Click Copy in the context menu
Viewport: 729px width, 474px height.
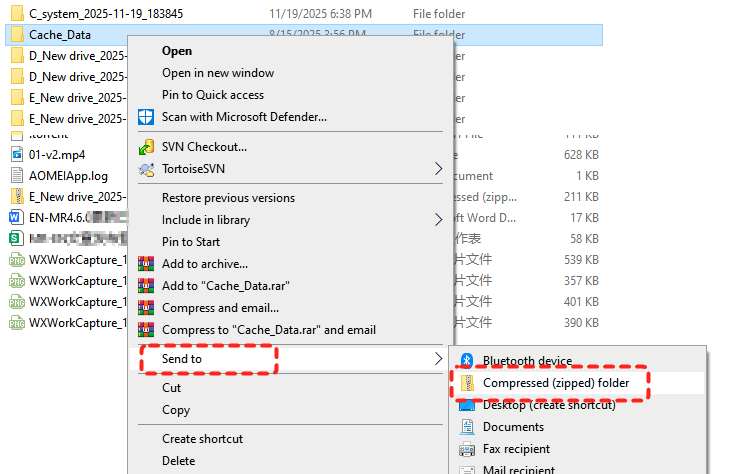coord(176,410)
